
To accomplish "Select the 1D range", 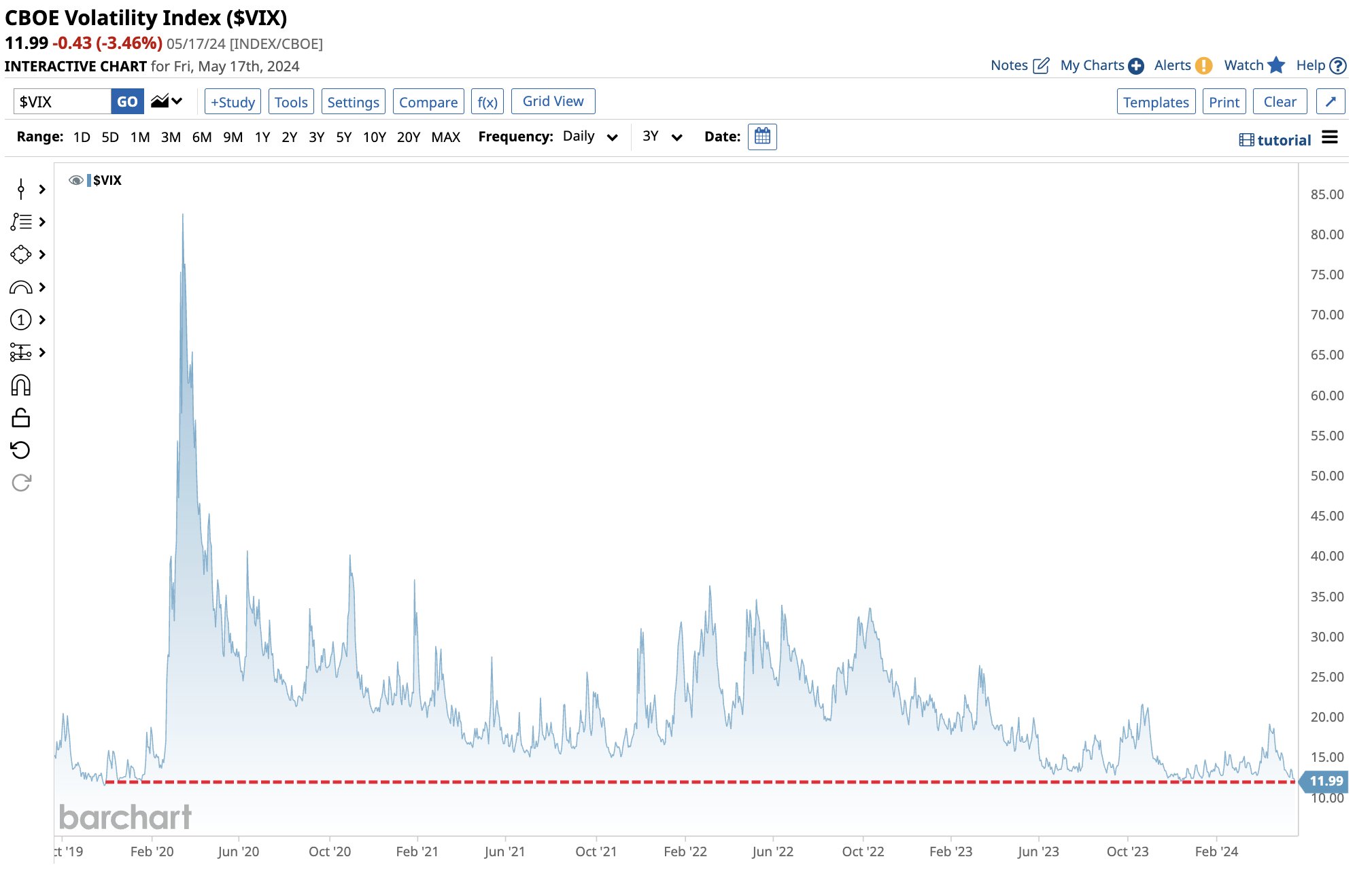I will (x=82, y=137).
